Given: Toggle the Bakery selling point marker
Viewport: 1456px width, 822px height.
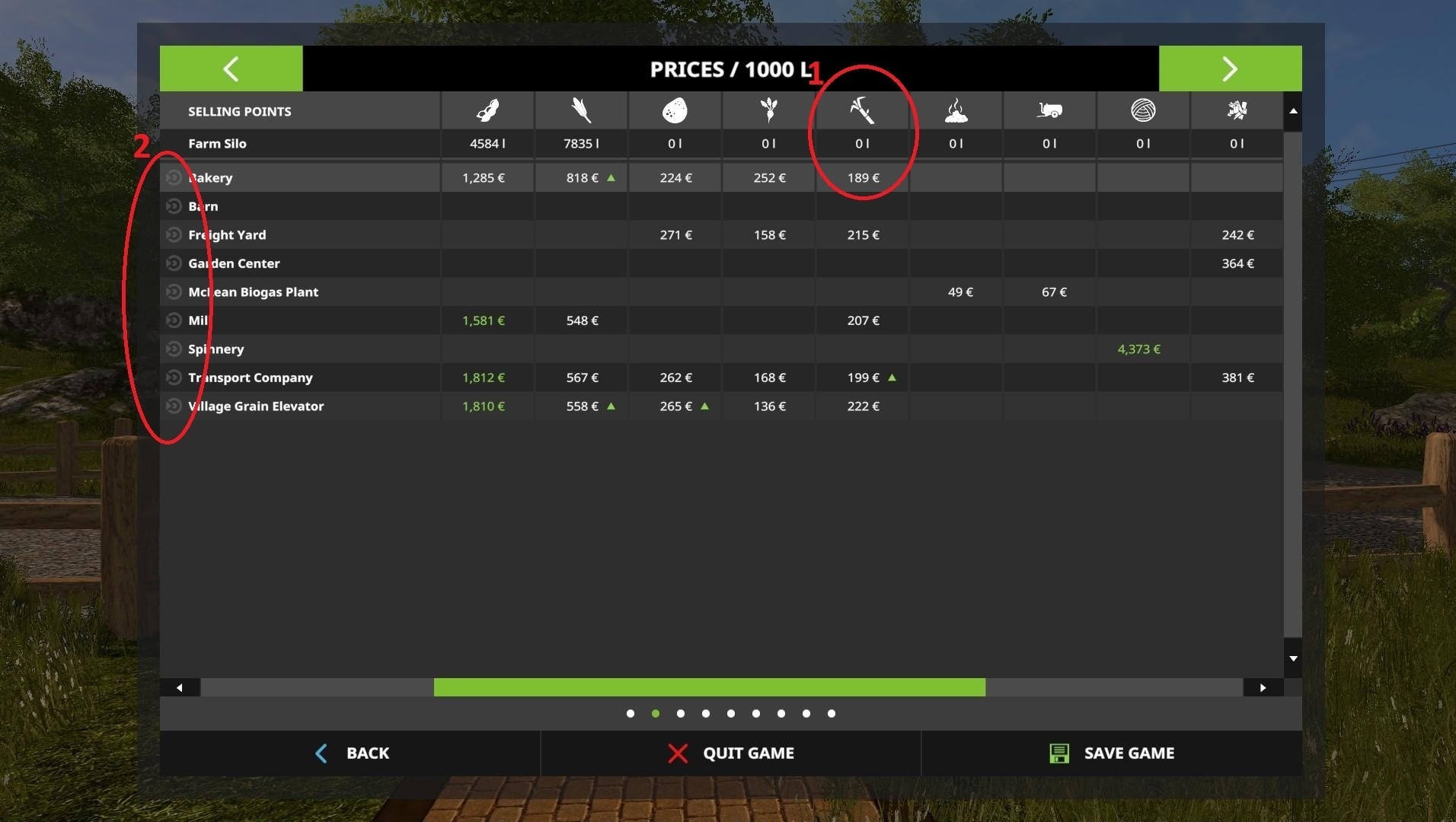Looking at the screenshot, I should click(174, 177).
